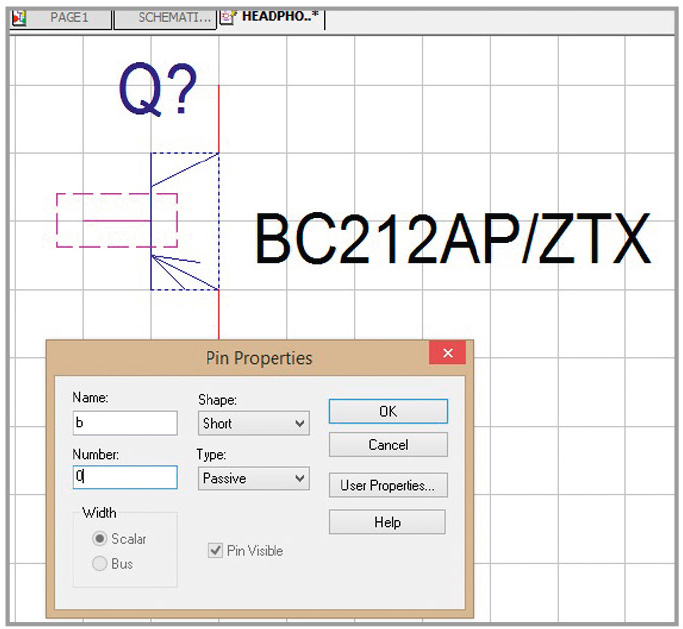683x629 pixels.
Task: Open the Shape dropdown showing Short
Action: (x=254, y=423)
